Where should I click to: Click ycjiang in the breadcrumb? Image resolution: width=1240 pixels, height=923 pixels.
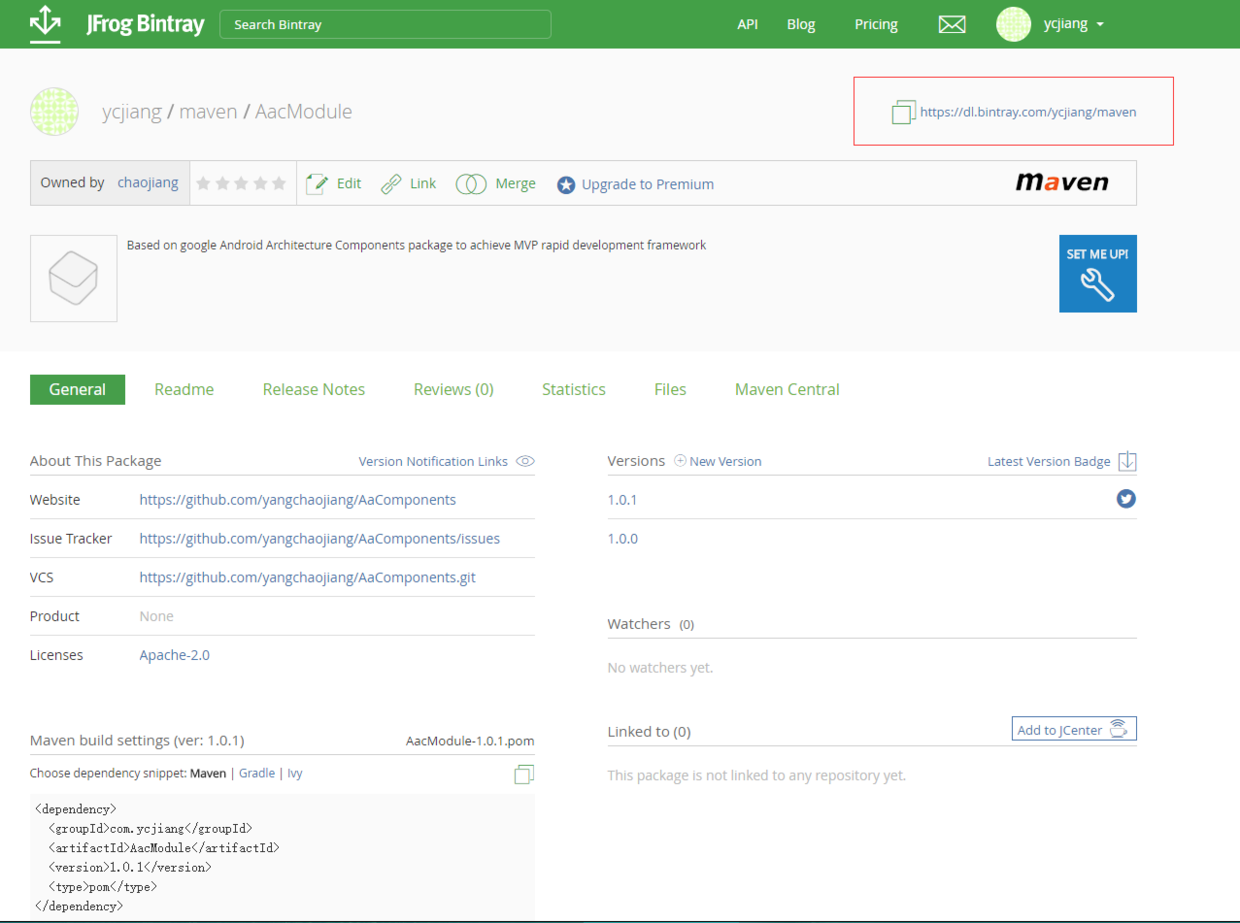(132, 111)
